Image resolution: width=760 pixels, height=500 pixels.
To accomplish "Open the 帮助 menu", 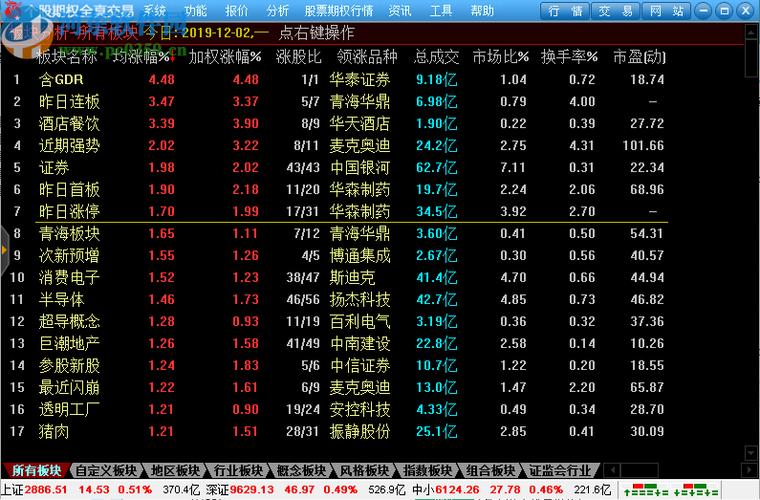I will [x=482, y=10].
